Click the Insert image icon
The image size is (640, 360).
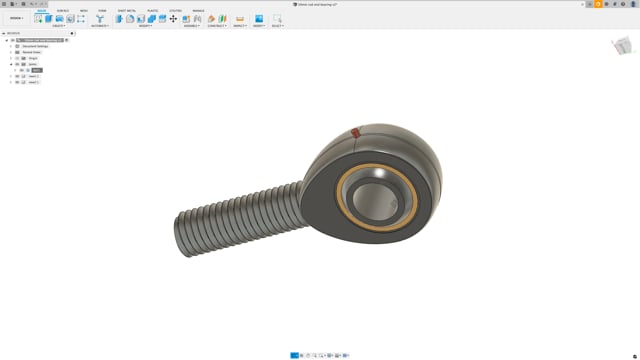pyautogui.click(x=259, y=19)
